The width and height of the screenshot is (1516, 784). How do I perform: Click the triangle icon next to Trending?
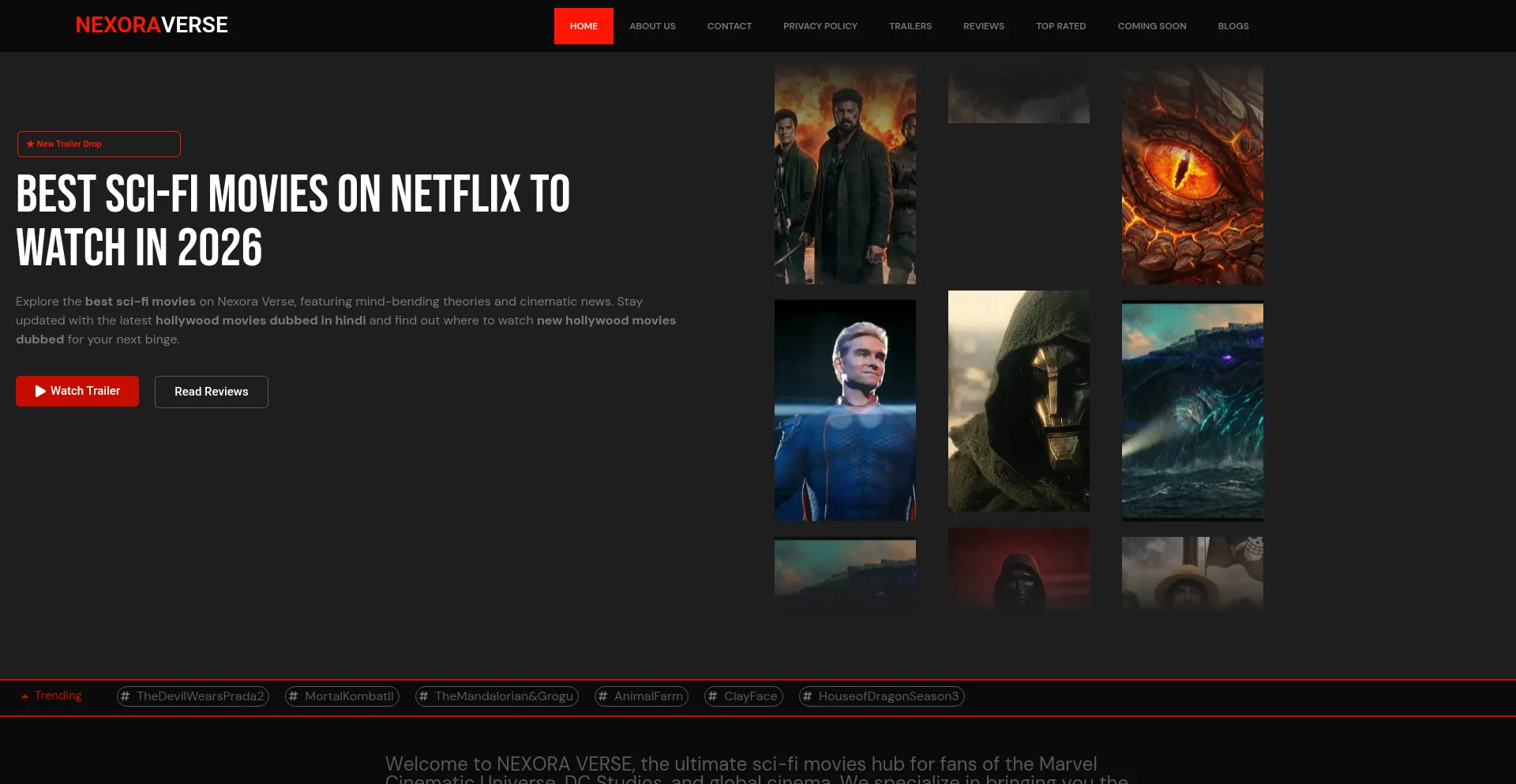tap(24, 696)
